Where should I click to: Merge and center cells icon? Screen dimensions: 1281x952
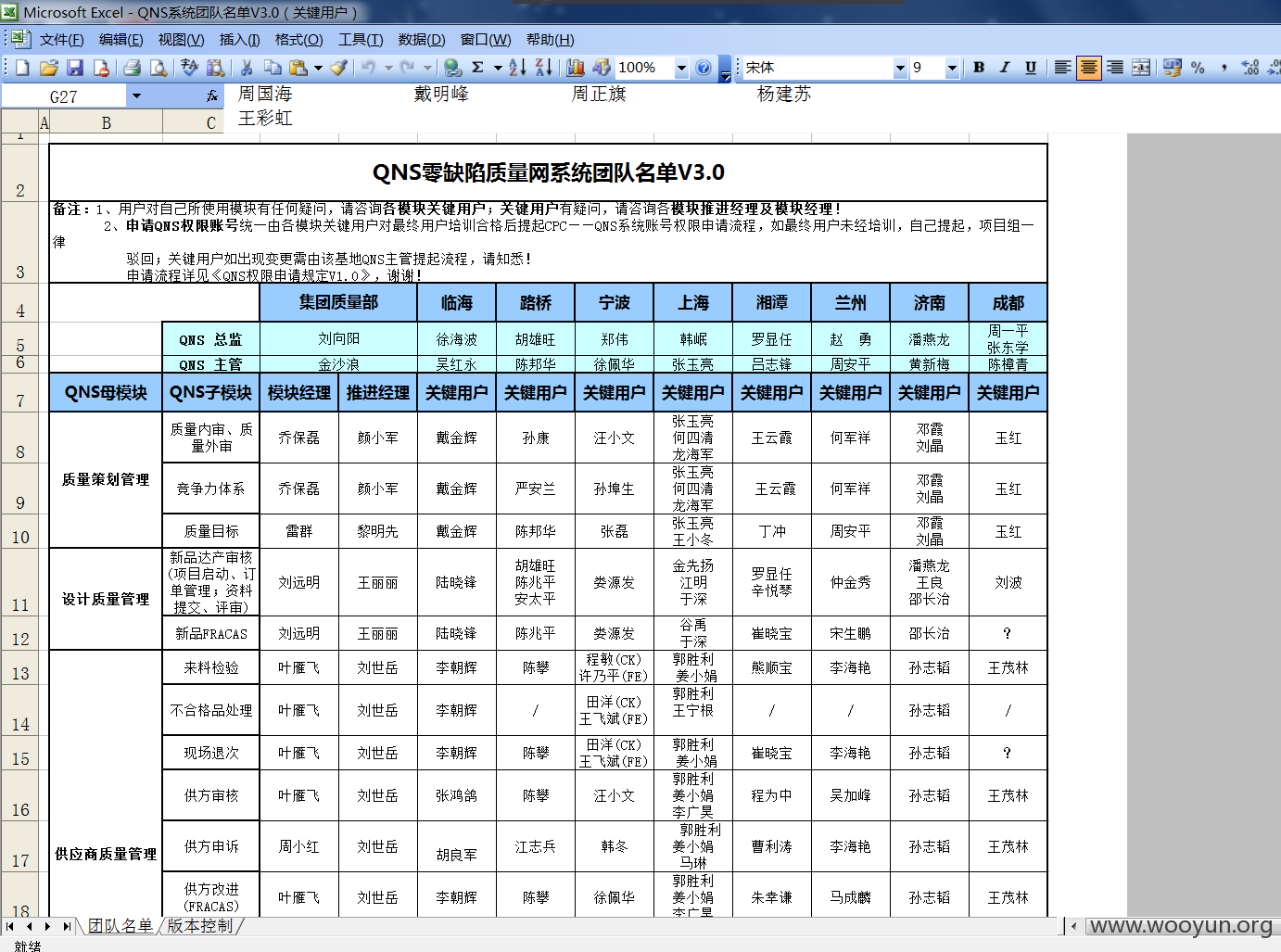pyautogui.click(x=1141, y=68)
